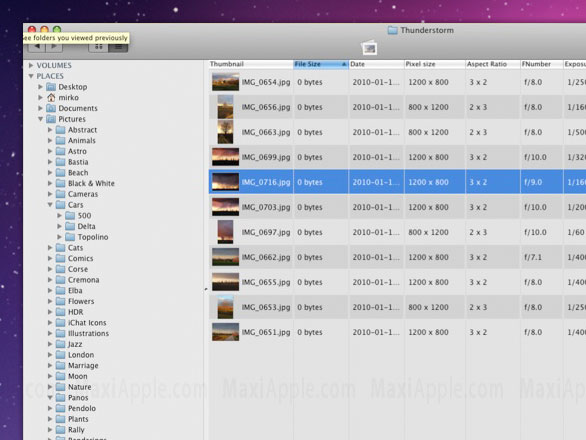Sort by Pixel size column header
Viewport: 586px width, 440px height.
click(x=435, y=64)
